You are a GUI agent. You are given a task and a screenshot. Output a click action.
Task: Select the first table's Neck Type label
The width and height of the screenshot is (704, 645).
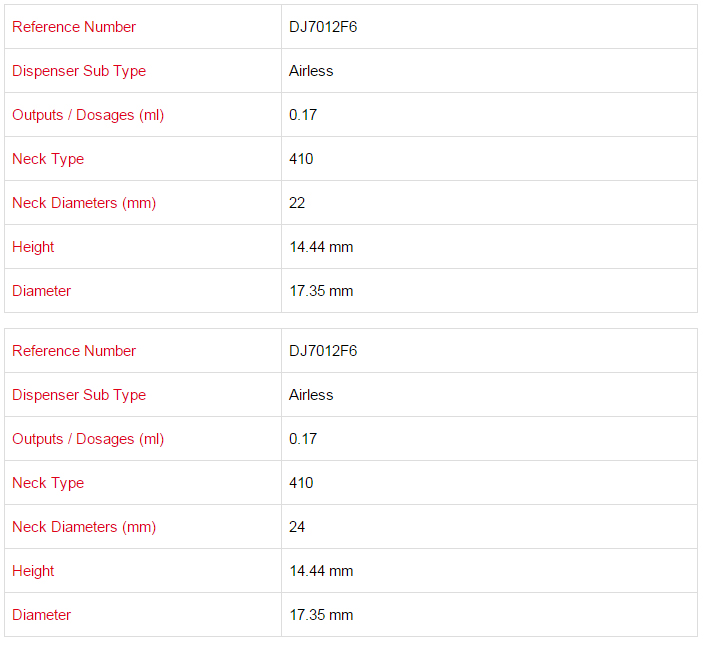pyautogui.click(x=48, y=159)
